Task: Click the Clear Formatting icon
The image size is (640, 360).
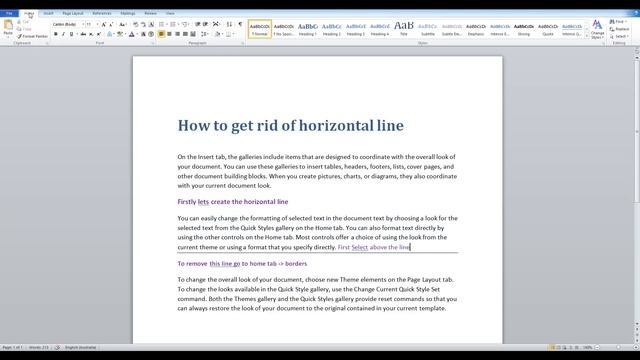Action: tap(136, 24)
